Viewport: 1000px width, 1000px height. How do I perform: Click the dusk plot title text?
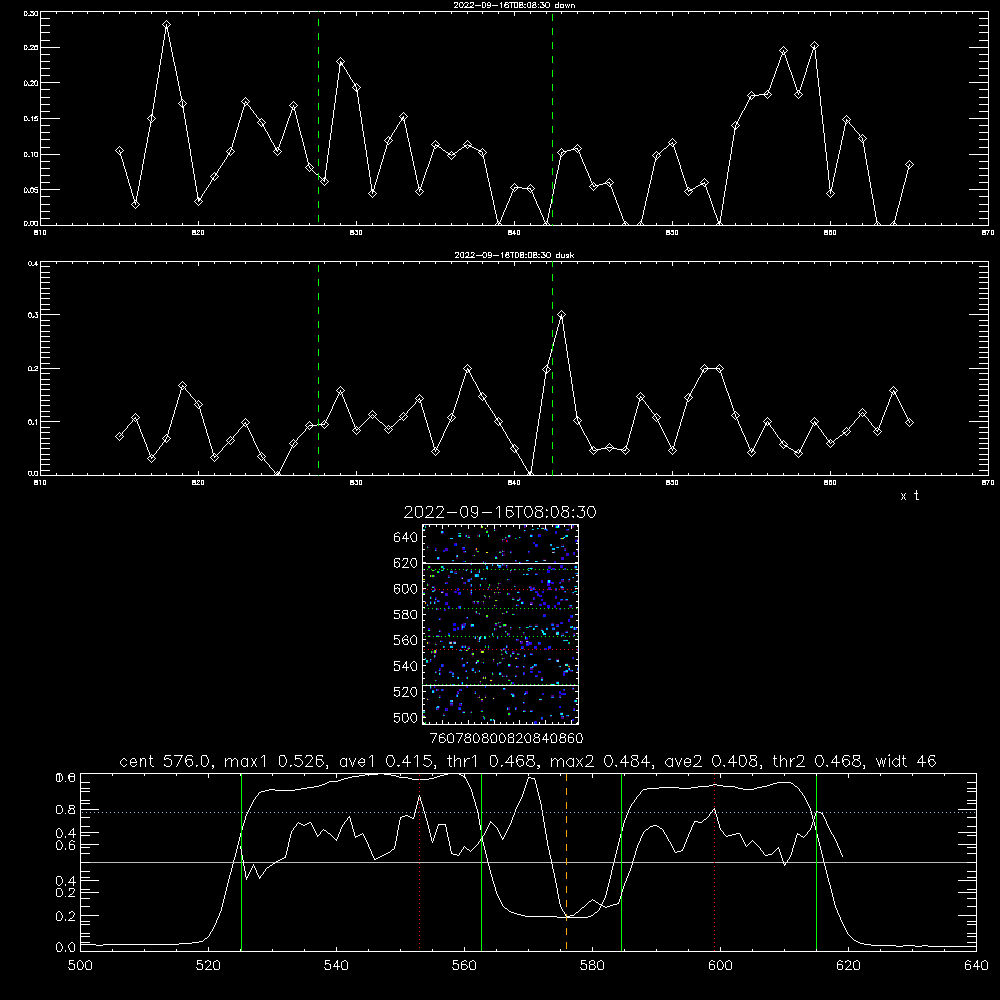514,254
